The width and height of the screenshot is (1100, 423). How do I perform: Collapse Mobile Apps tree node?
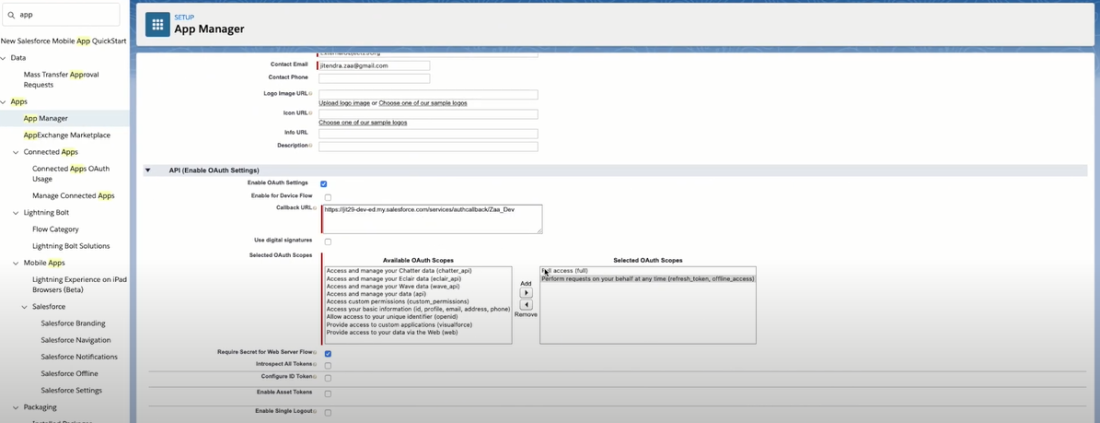[16, 263]
